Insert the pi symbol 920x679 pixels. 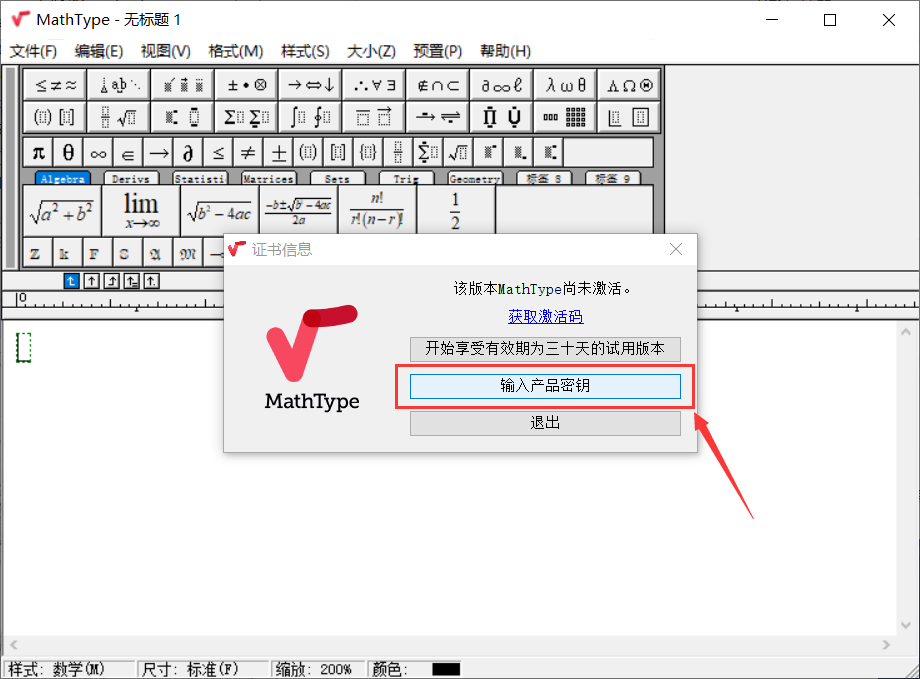(38, 152)
